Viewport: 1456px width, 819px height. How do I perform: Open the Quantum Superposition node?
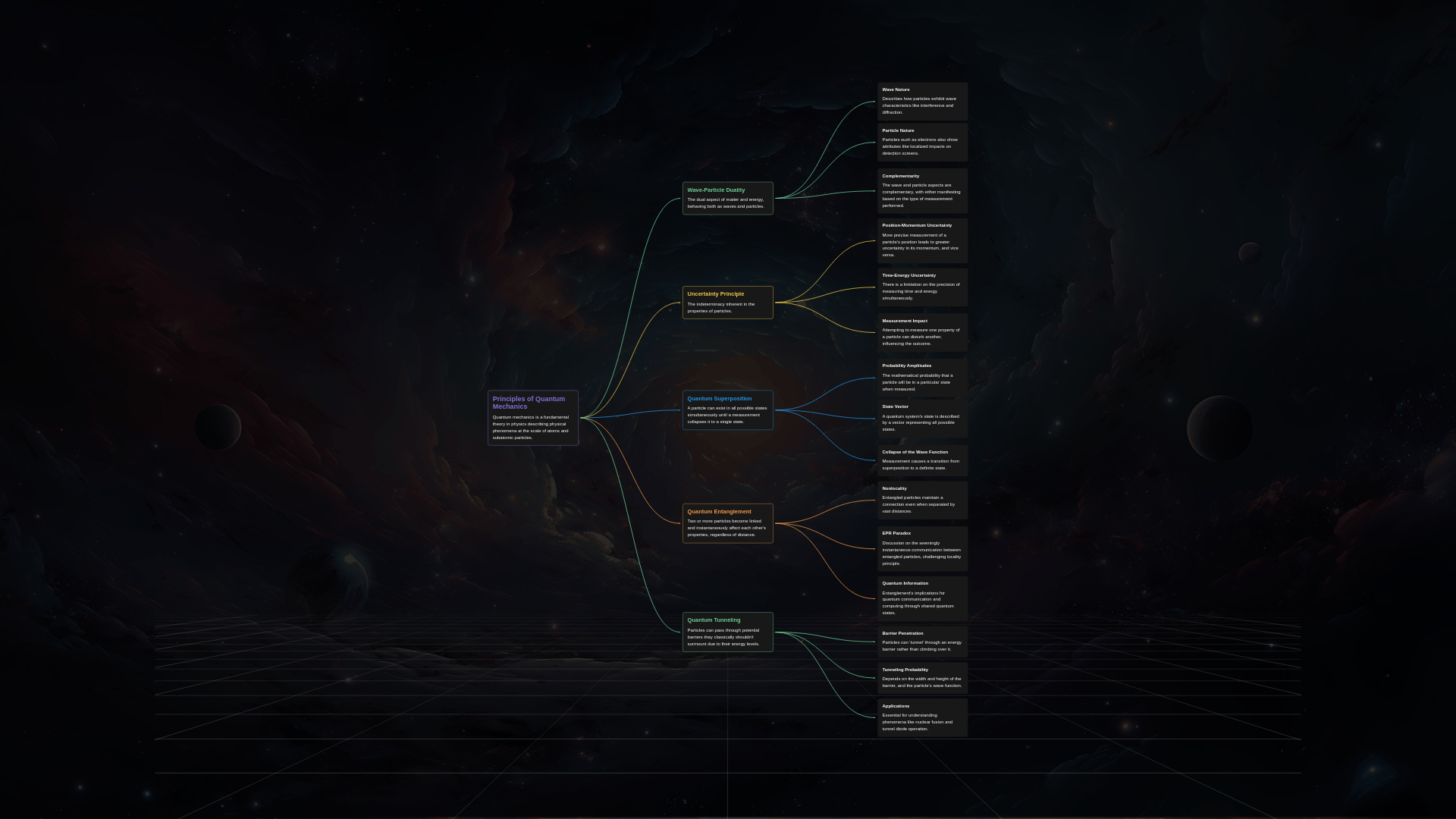(x=727, y=410)
